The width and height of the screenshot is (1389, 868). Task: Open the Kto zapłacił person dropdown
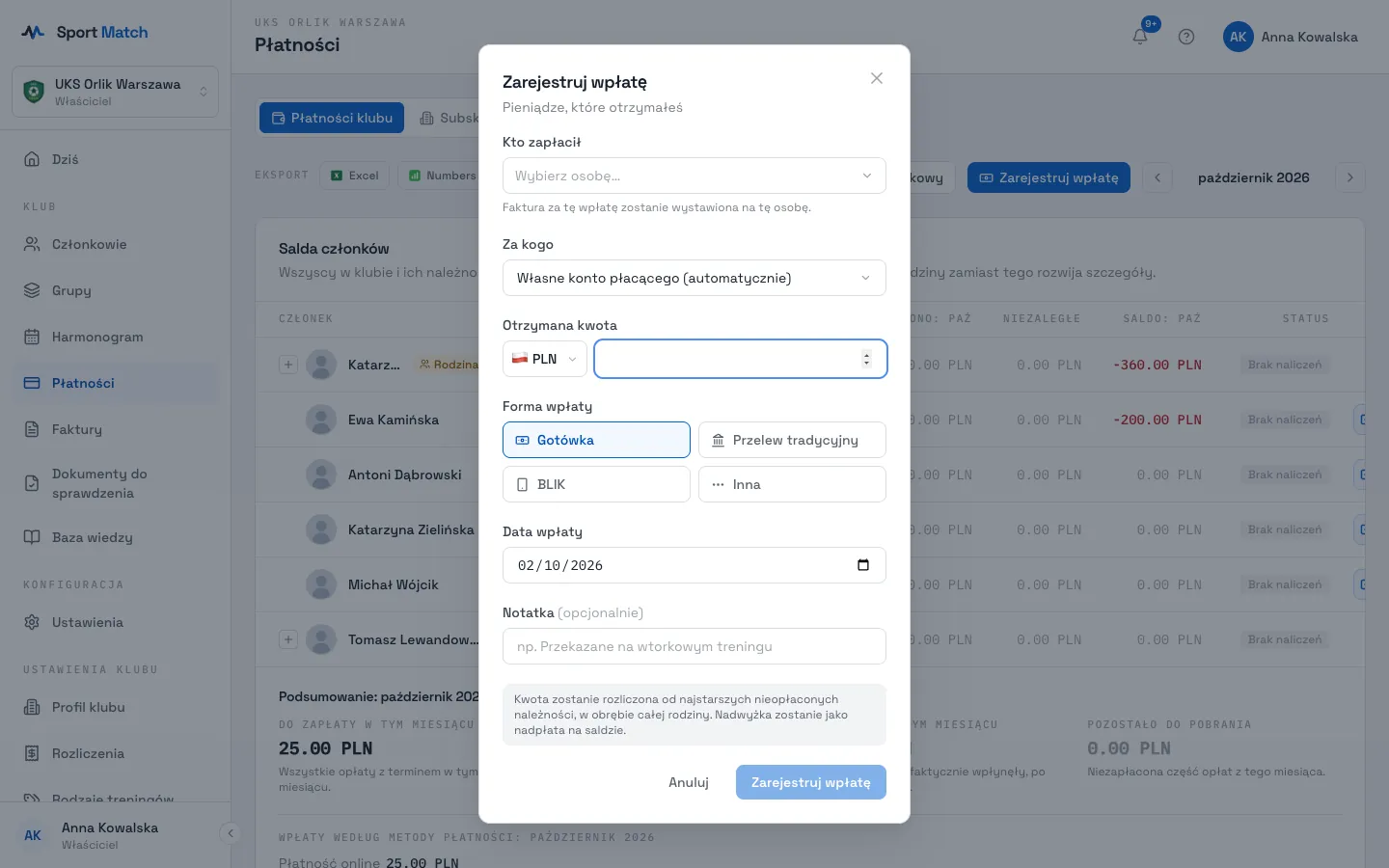click(694, 176)
